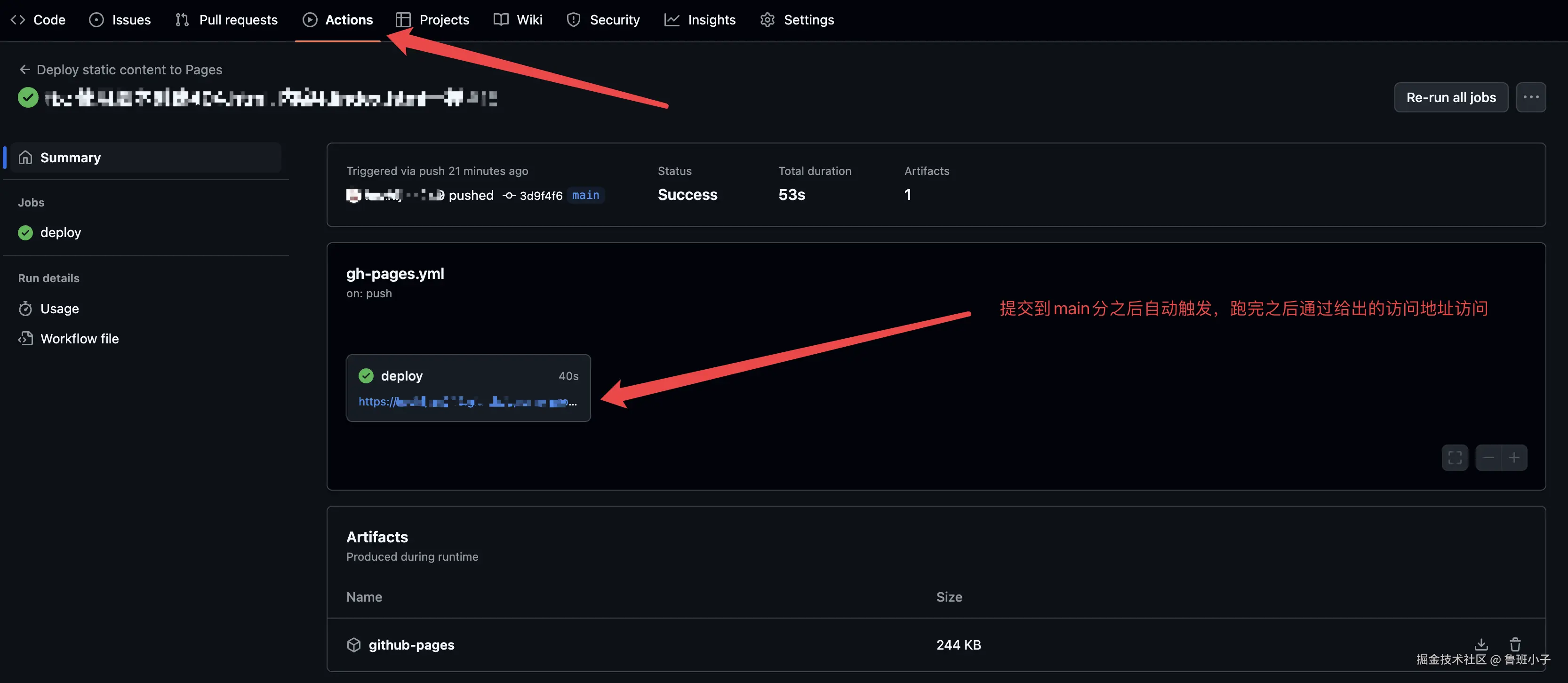The width and height of the screenshot is (1568, 683).
Task: Open the Workflow file page
Action: (79, 339)
